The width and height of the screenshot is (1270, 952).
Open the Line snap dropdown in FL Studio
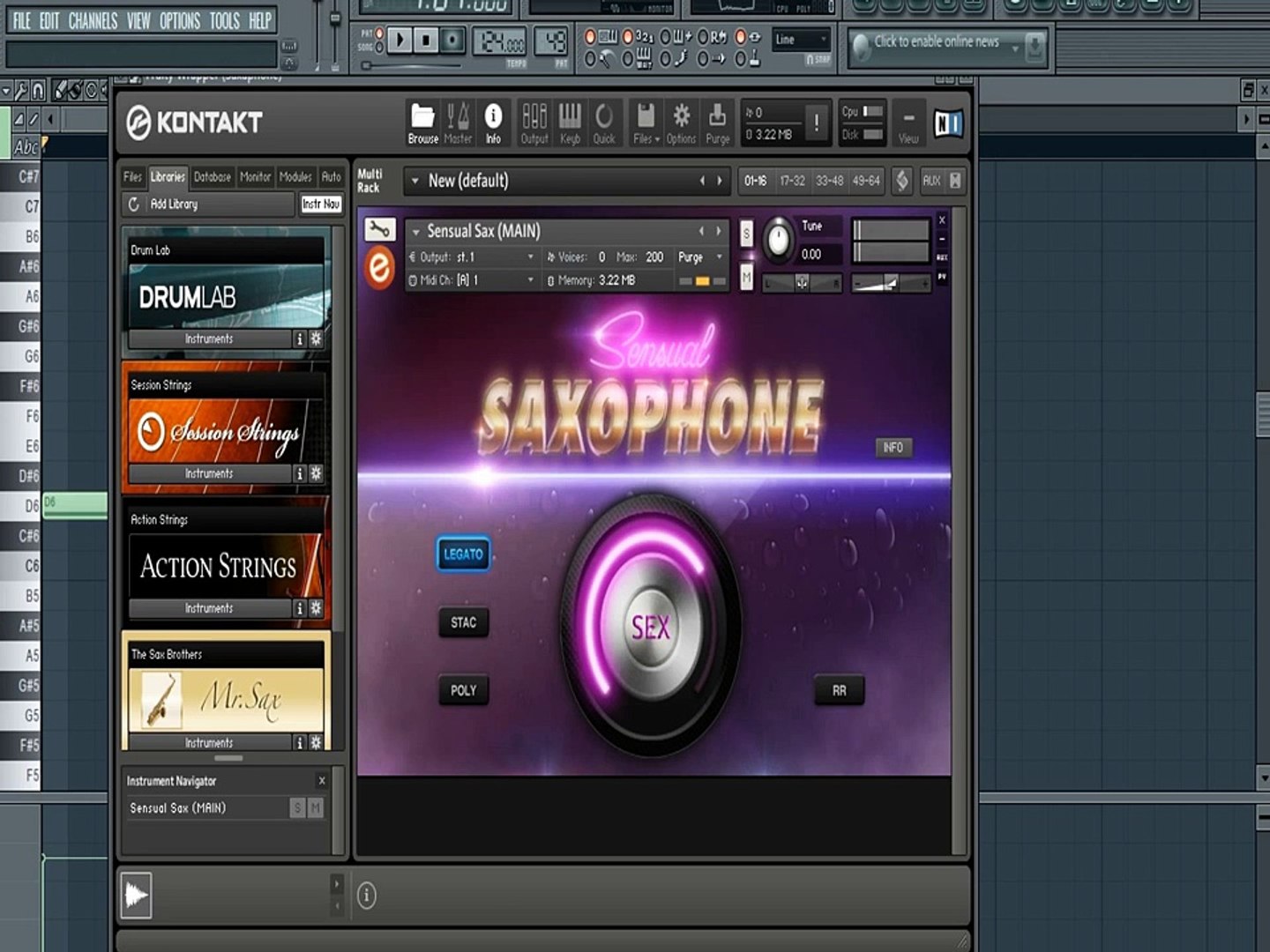tap(802, 40)
